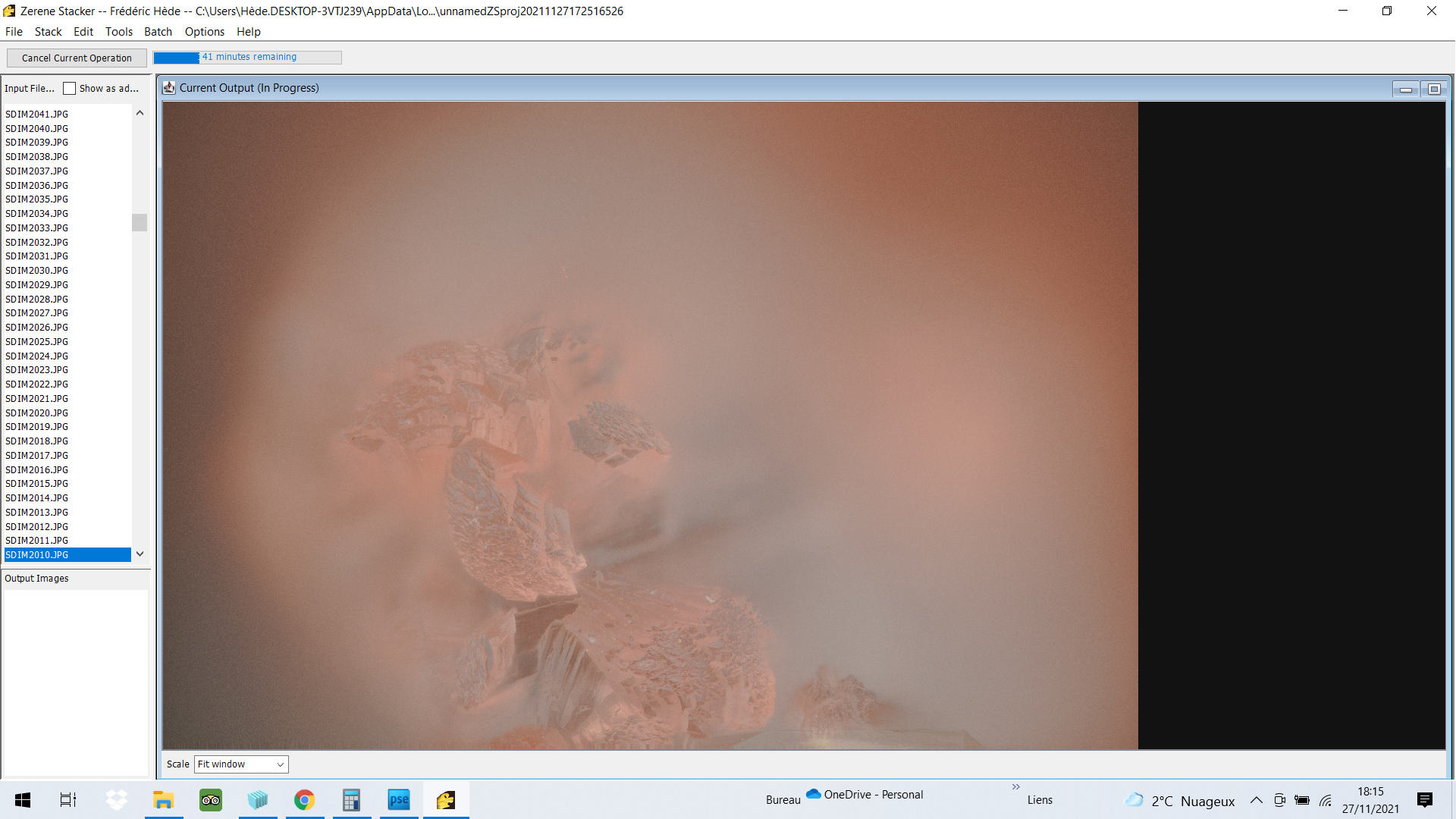
Task: Open the Task View button
Action: coord(68,800)
